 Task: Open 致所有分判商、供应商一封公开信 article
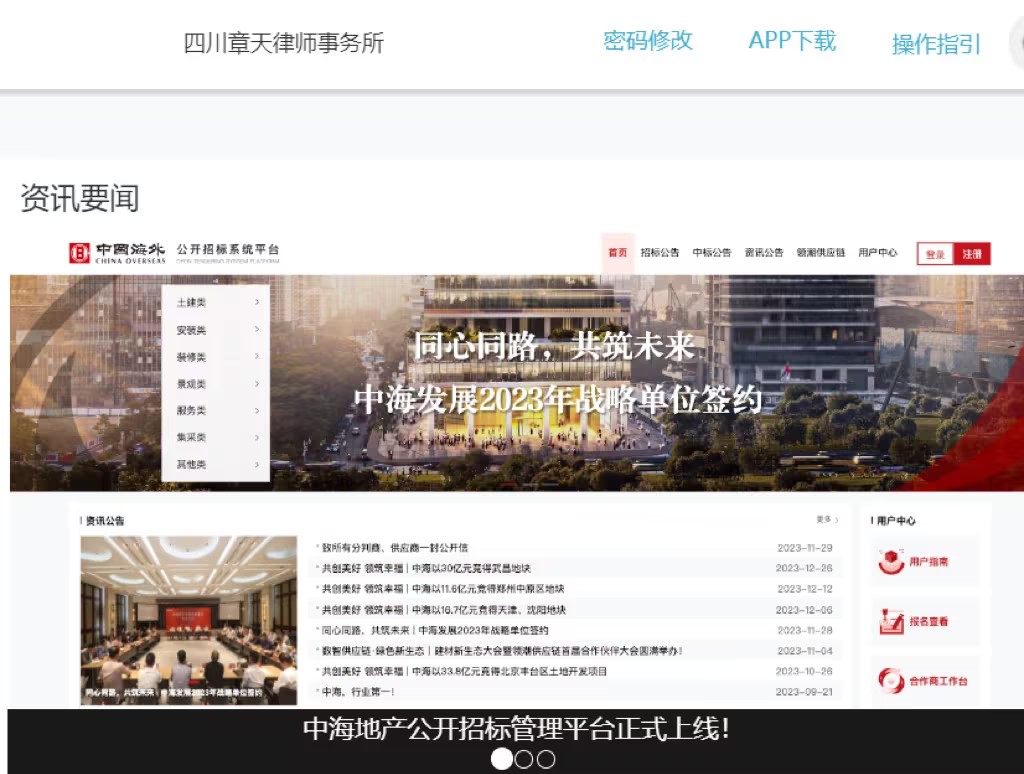pyautogui.click(x=394, y=547)
